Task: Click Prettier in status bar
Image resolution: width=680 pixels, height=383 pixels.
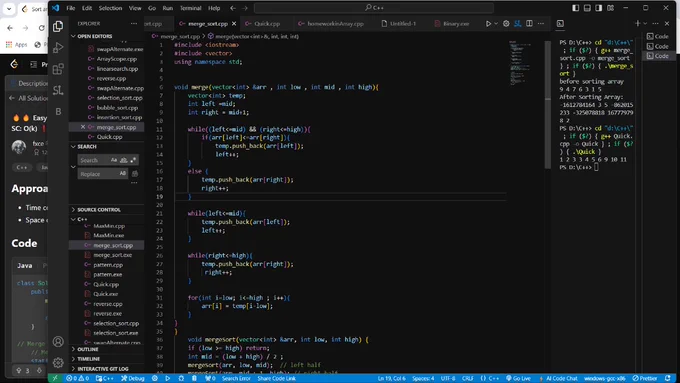Action: click(x=646, y=378)
